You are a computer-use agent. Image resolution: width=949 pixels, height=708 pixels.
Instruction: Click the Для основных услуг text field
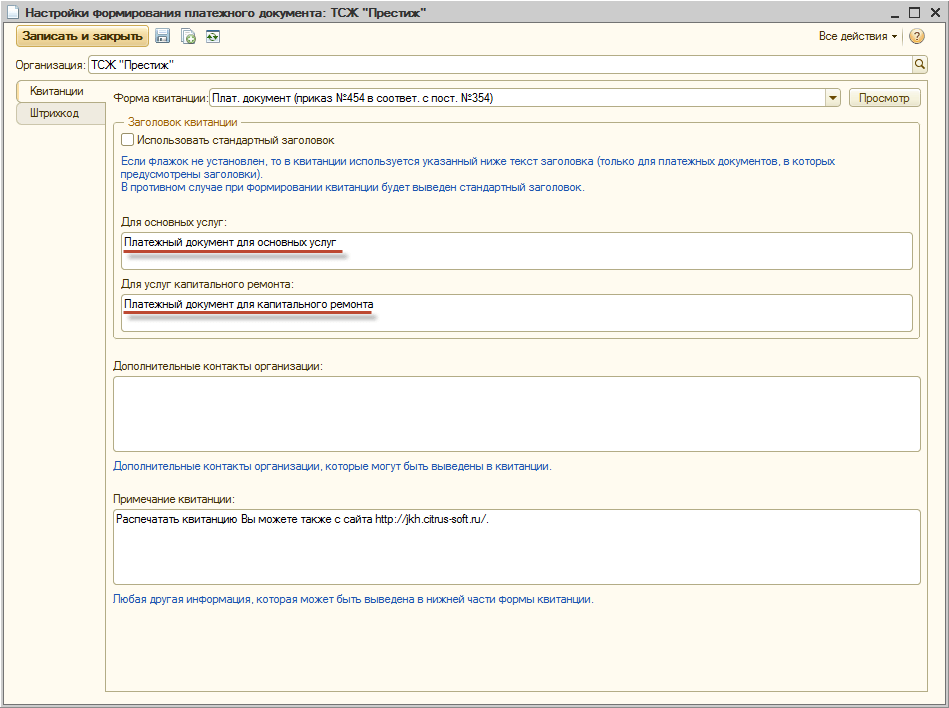[x=516, y=251]
